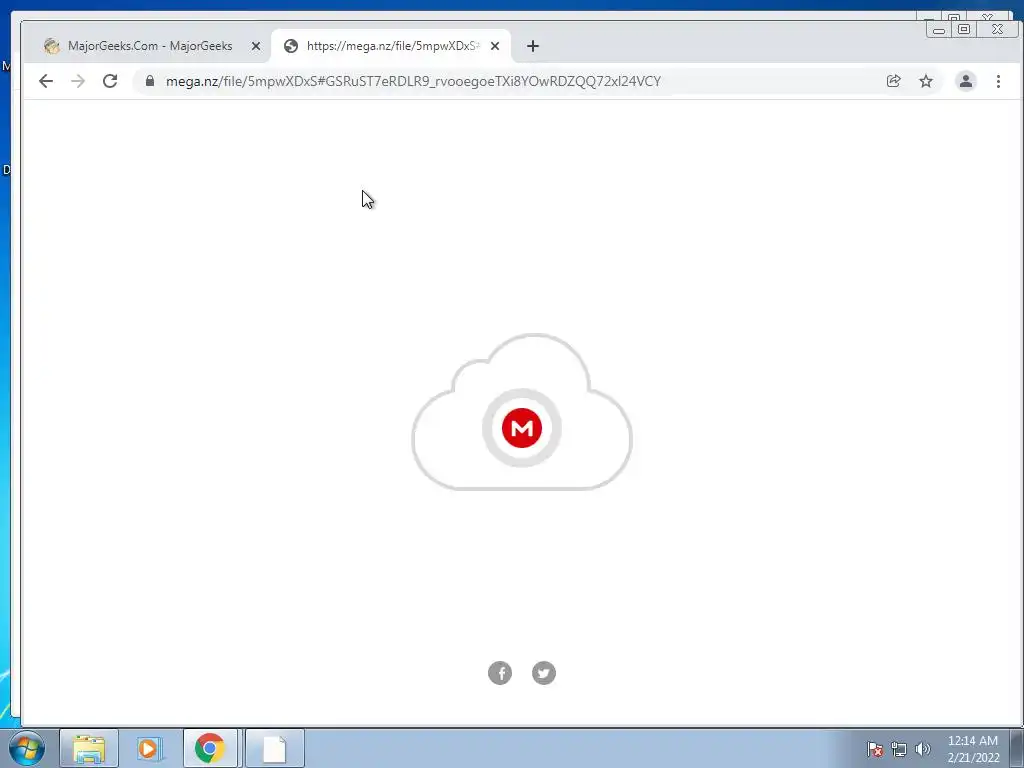Close the Chrome window
Screen dimensions: 1024x768
pos(997,29)
